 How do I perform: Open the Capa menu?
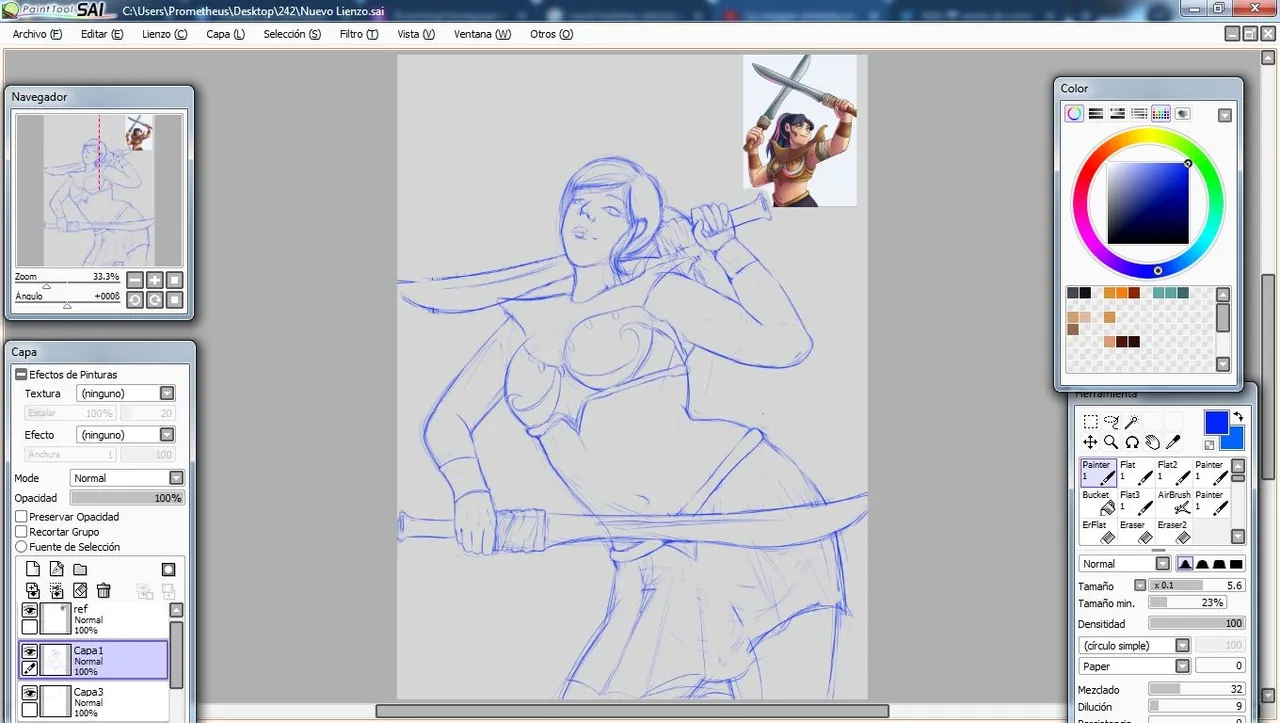(225, 34)
